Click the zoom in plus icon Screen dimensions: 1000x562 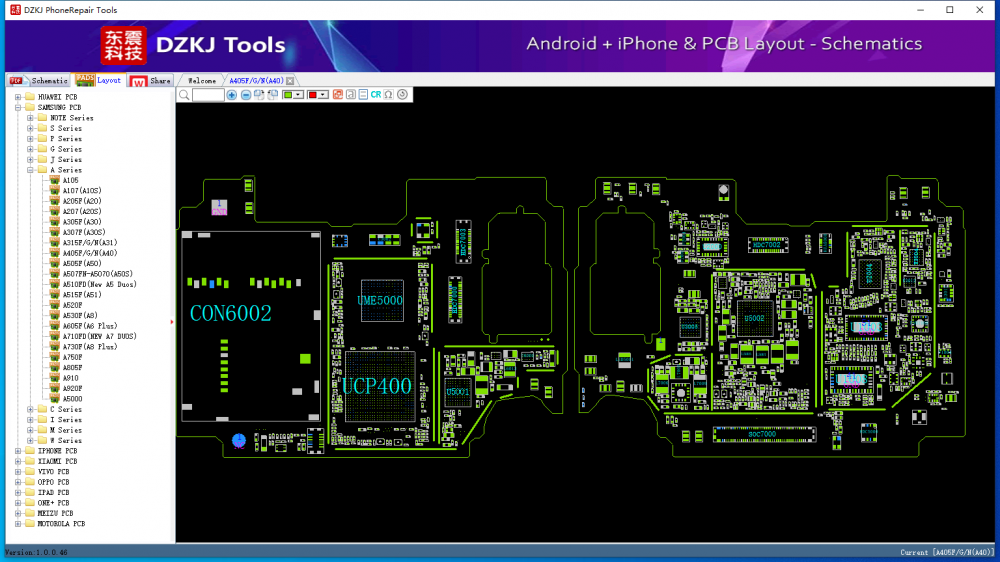(x=232, y=94)
